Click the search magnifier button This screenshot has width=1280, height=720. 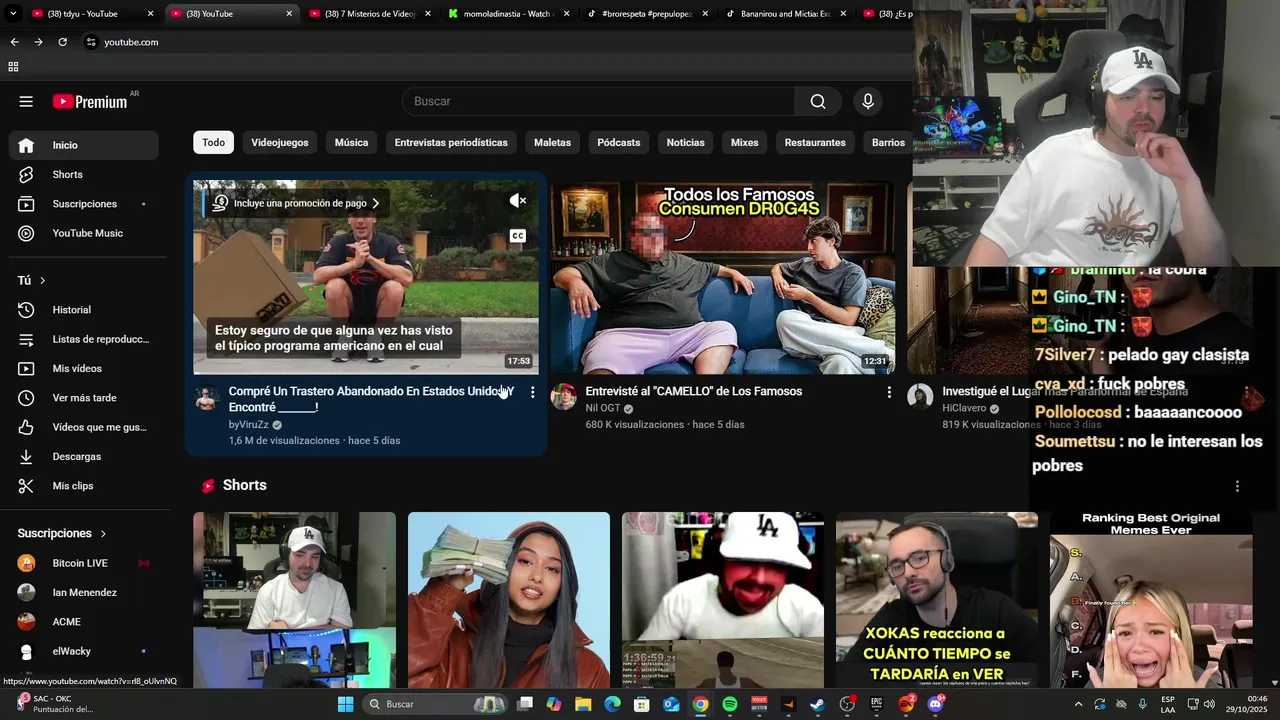[x=818, y=101]
